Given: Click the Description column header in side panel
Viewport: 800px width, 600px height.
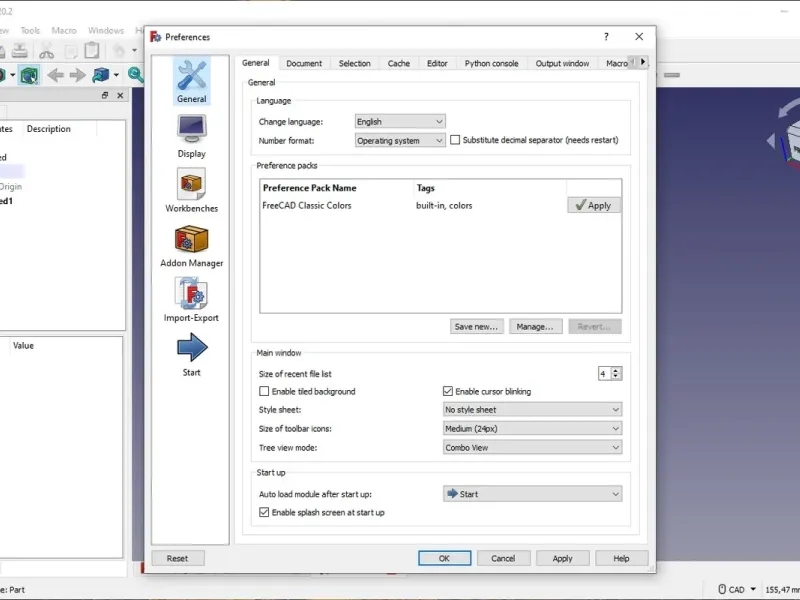Looking at the screenshot, I should [x=49, y=129].
